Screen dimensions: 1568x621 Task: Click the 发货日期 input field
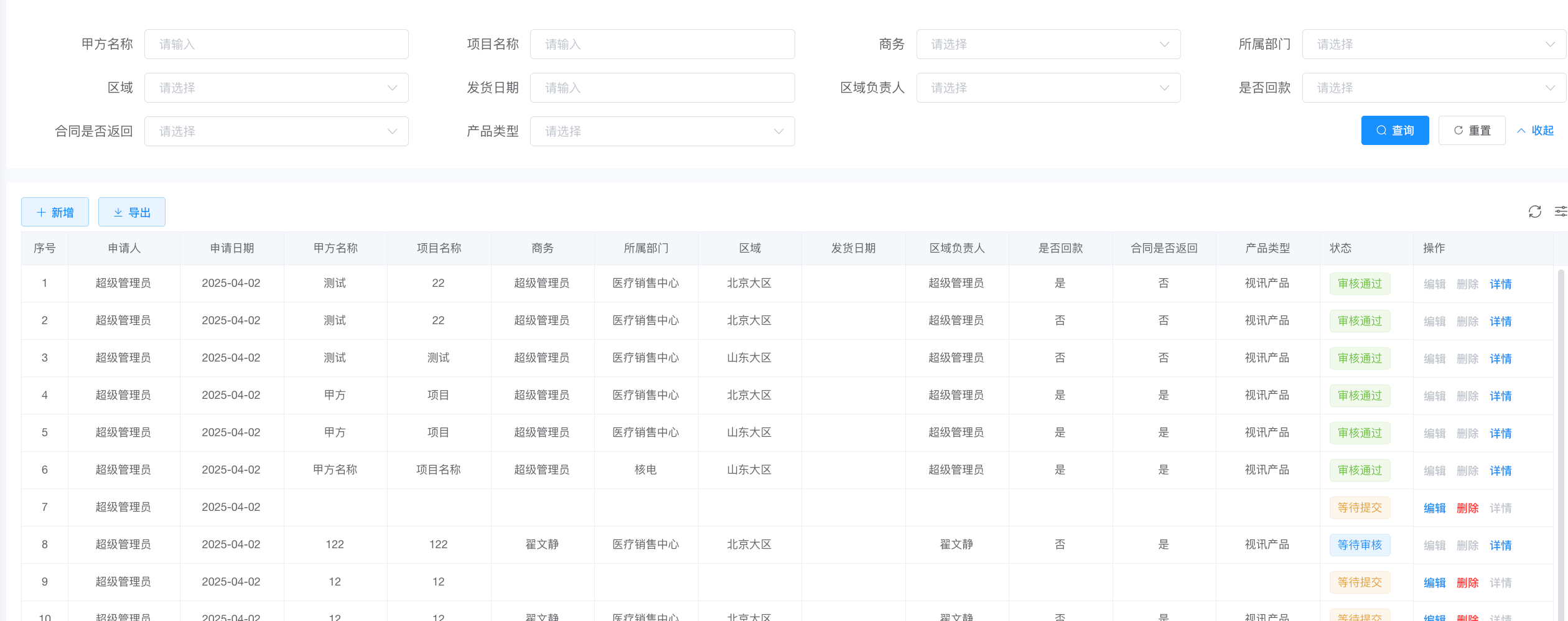tap(662, 88)
